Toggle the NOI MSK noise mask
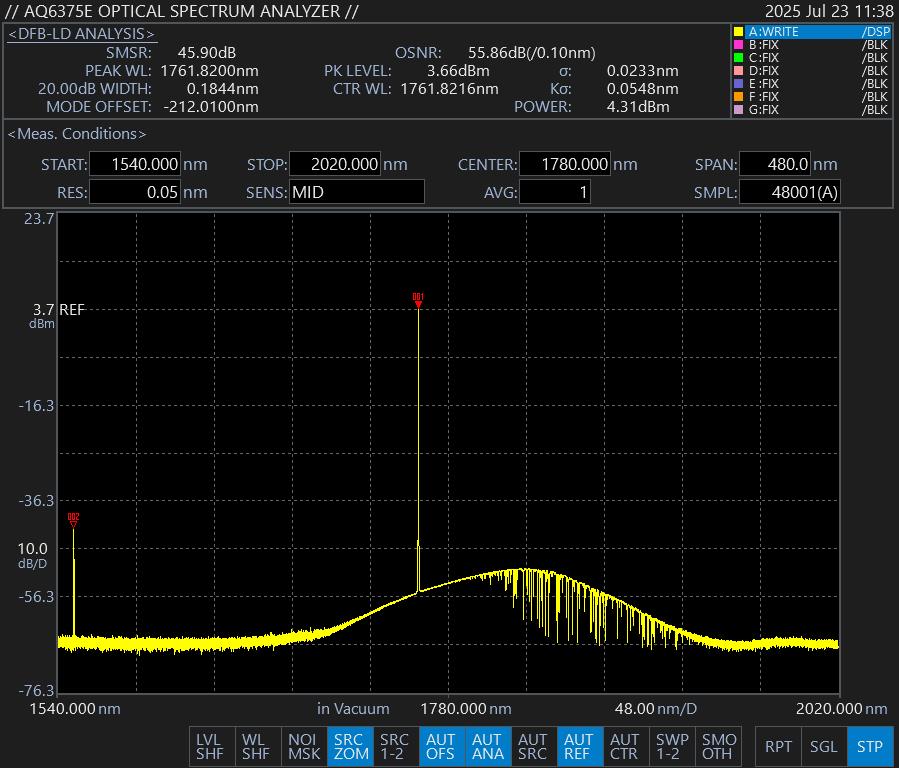This screenshot has width=899, height=768. point(303,746)
